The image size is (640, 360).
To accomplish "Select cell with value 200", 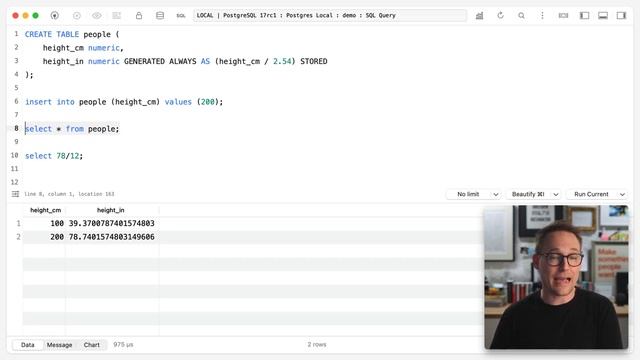I will (x=57, y=237).
